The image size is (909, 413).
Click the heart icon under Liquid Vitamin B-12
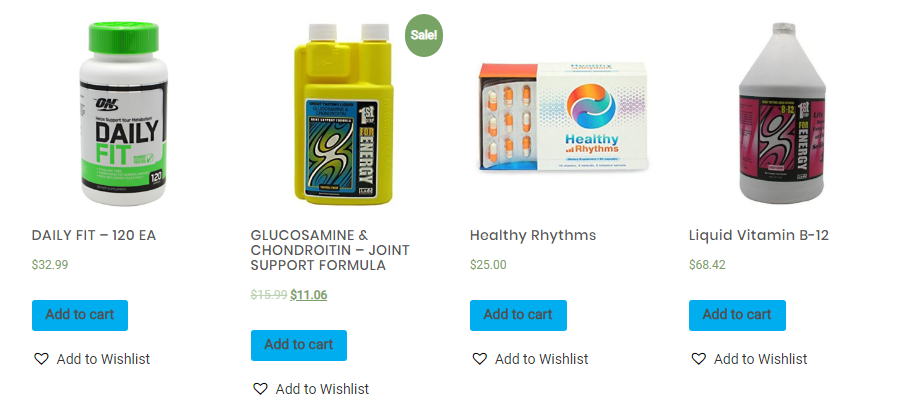click(699, 359)
